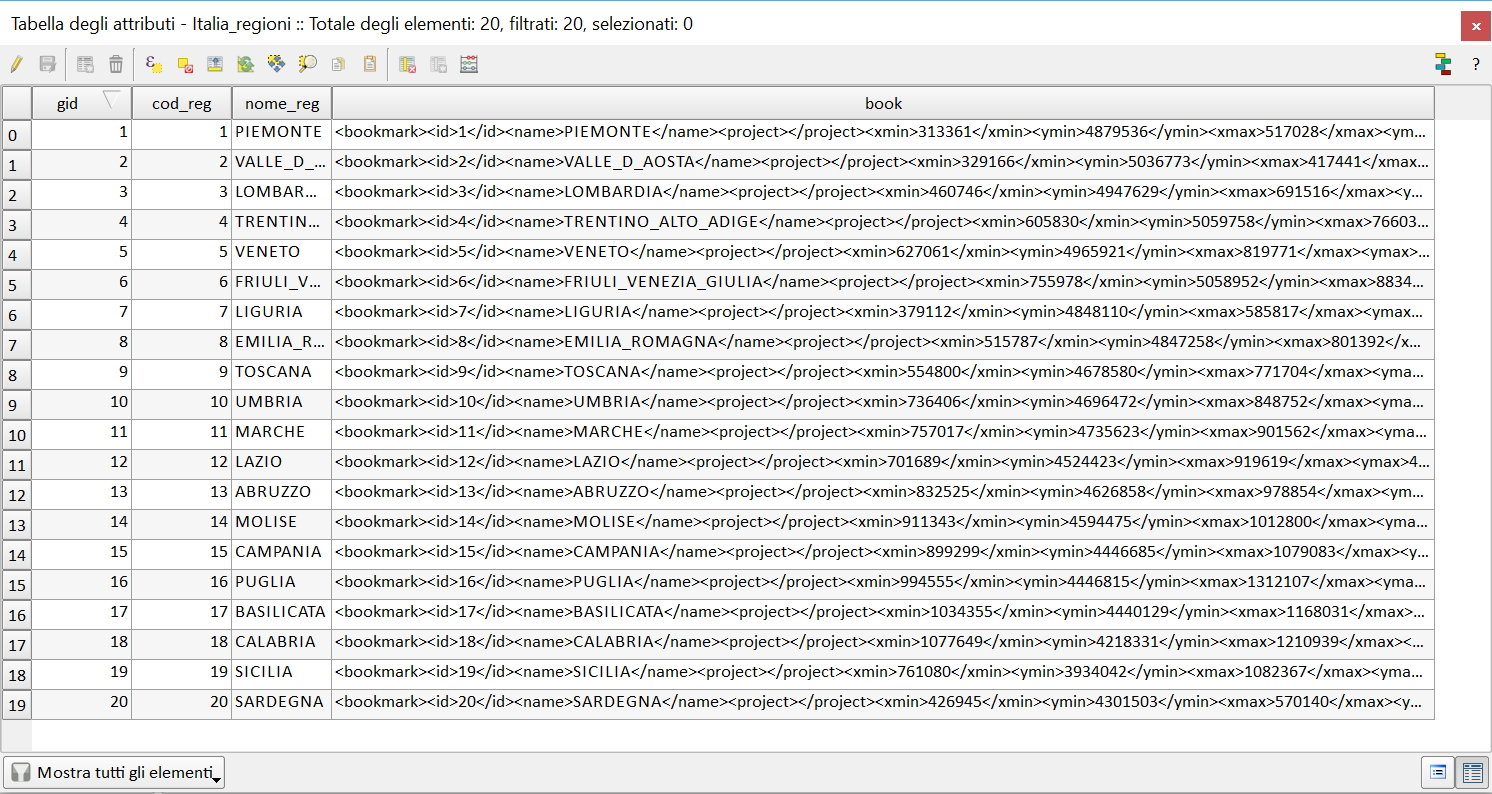
Task: Switch to table view
Action: [1471, 772]
